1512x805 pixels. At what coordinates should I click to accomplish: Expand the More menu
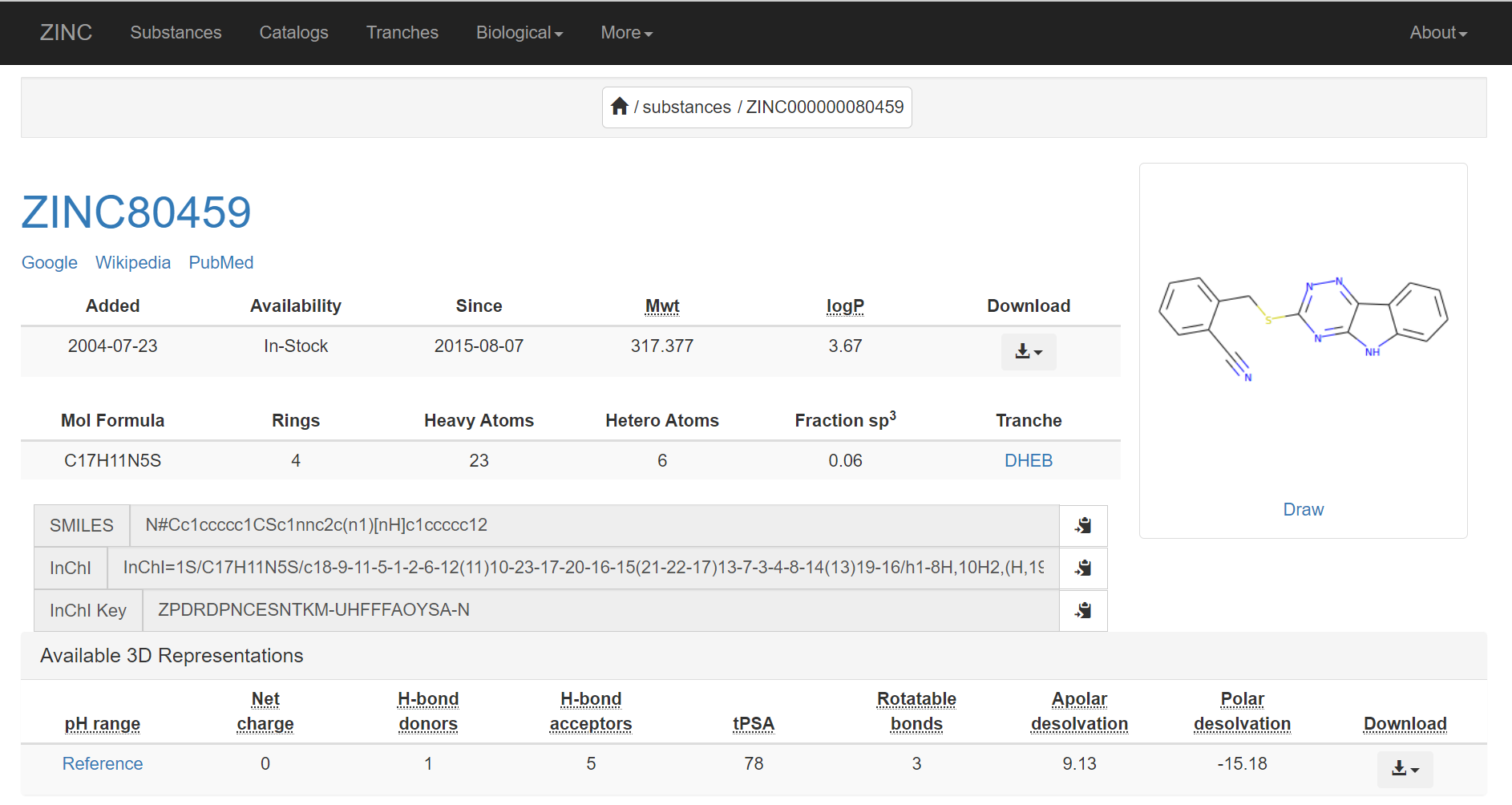coord(626,33)
